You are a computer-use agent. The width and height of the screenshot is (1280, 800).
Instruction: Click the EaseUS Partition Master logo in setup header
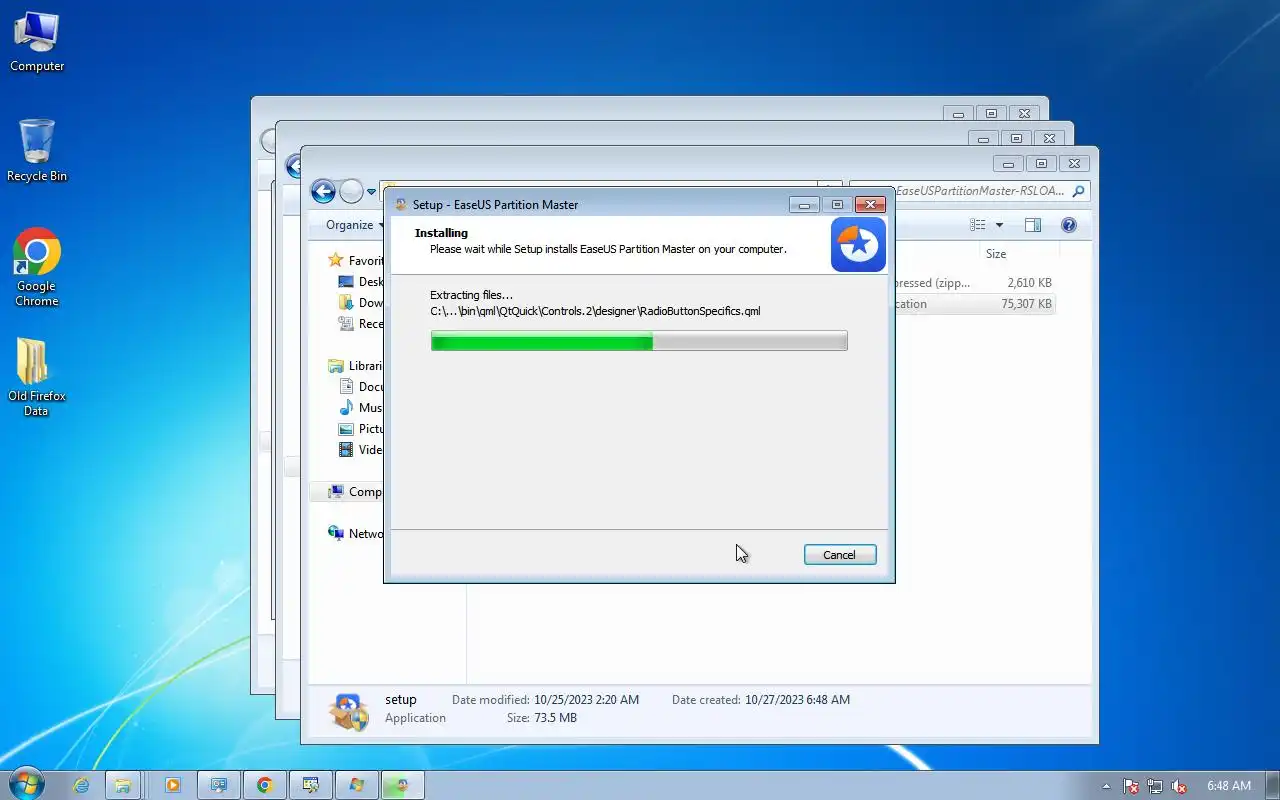pos(858,245)
